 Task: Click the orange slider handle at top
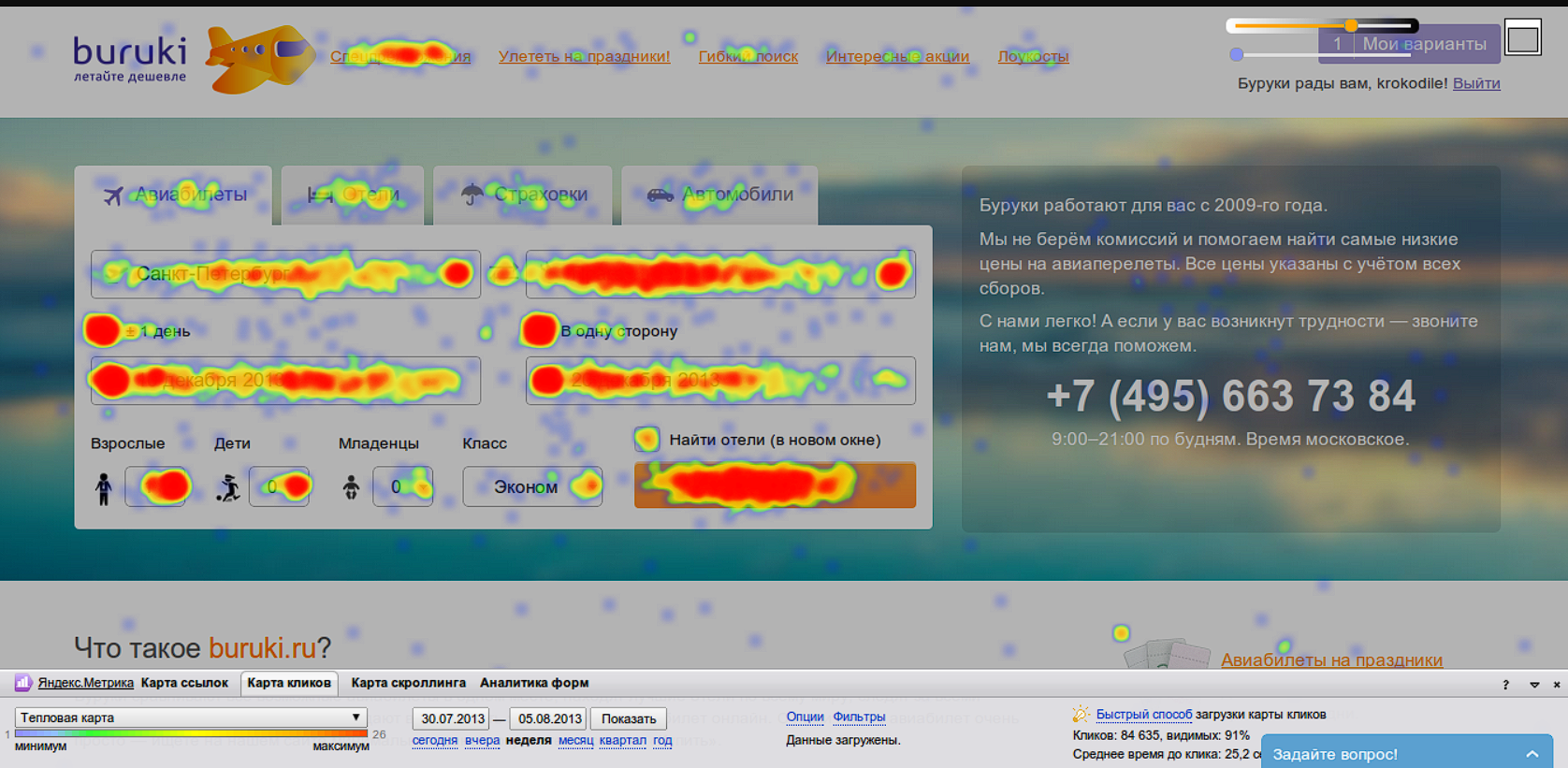pos(1351,25)
